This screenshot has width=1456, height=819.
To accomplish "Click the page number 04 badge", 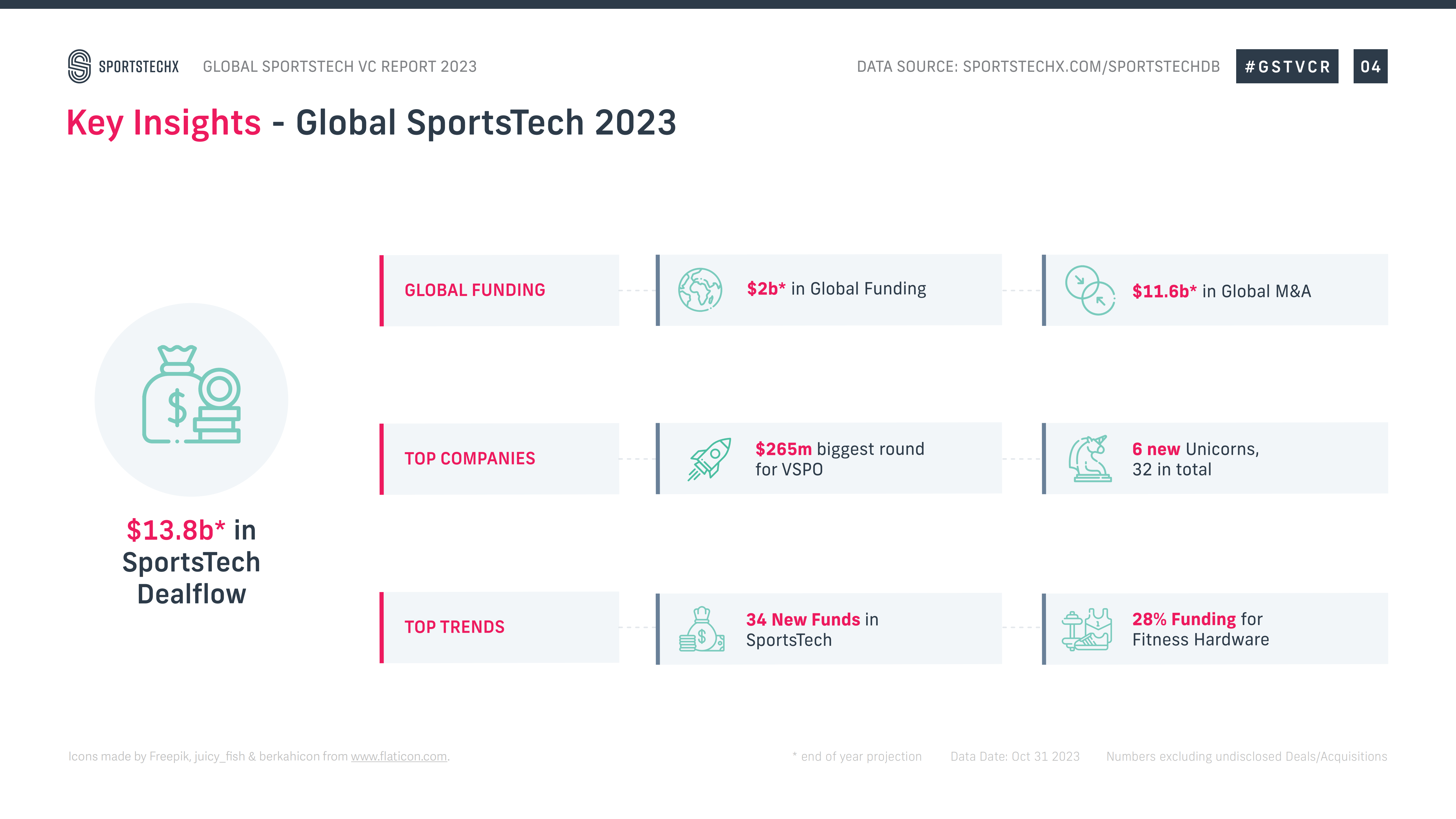I will click(x=1370, y=67).
